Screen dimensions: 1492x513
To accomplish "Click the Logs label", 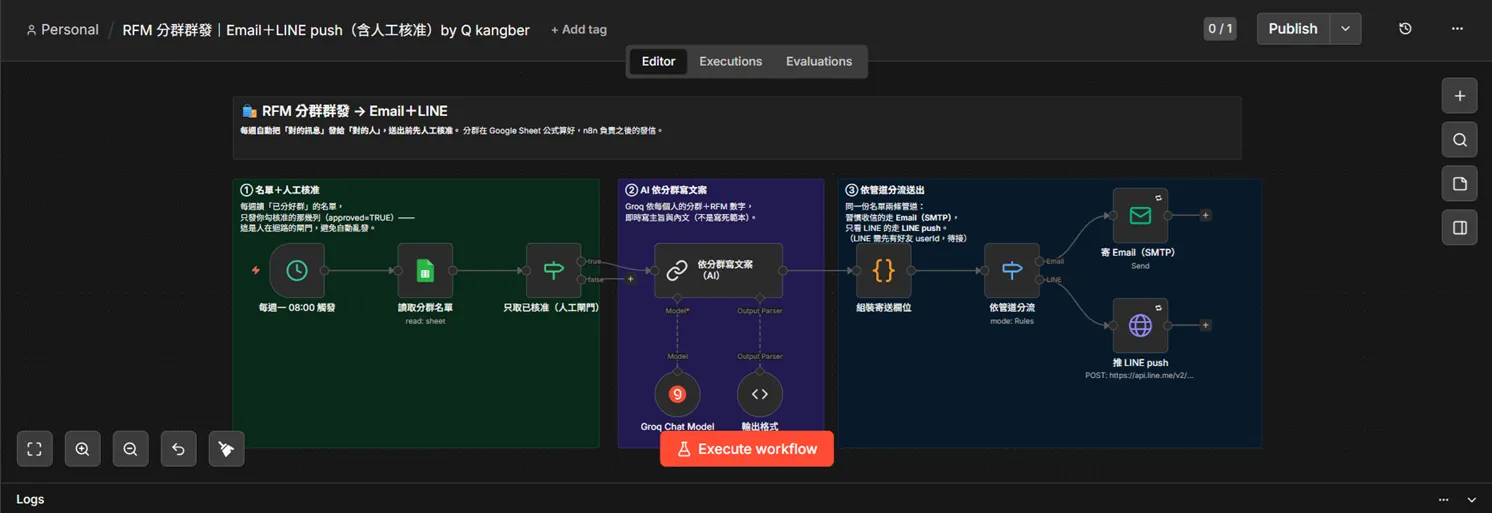I will [x=30, y=499].
